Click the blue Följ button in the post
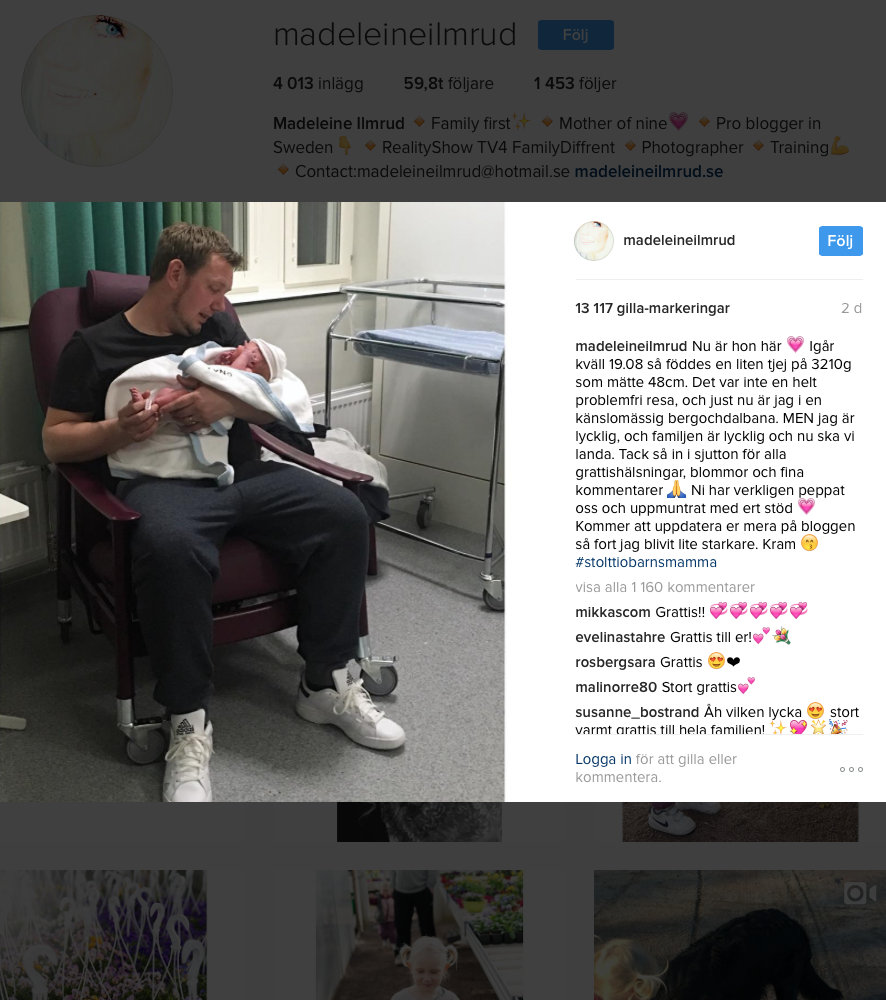 (840, 241)
